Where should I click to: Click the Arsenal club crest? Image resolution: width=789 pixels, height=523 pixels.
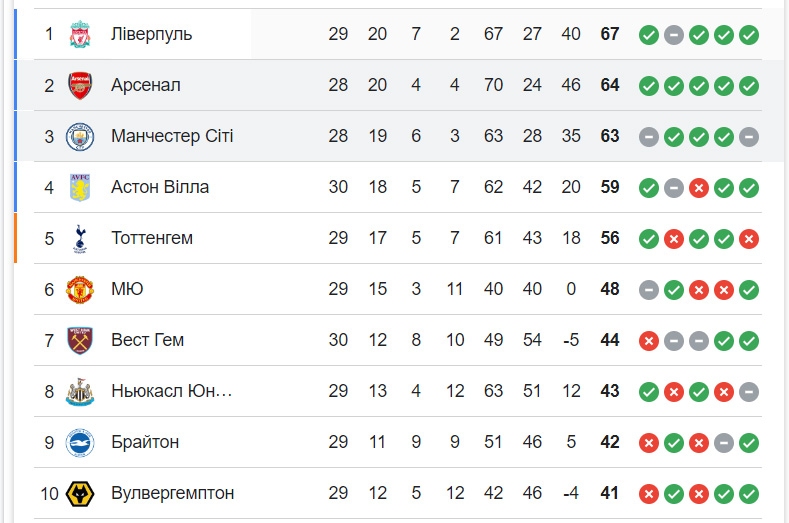79,86
